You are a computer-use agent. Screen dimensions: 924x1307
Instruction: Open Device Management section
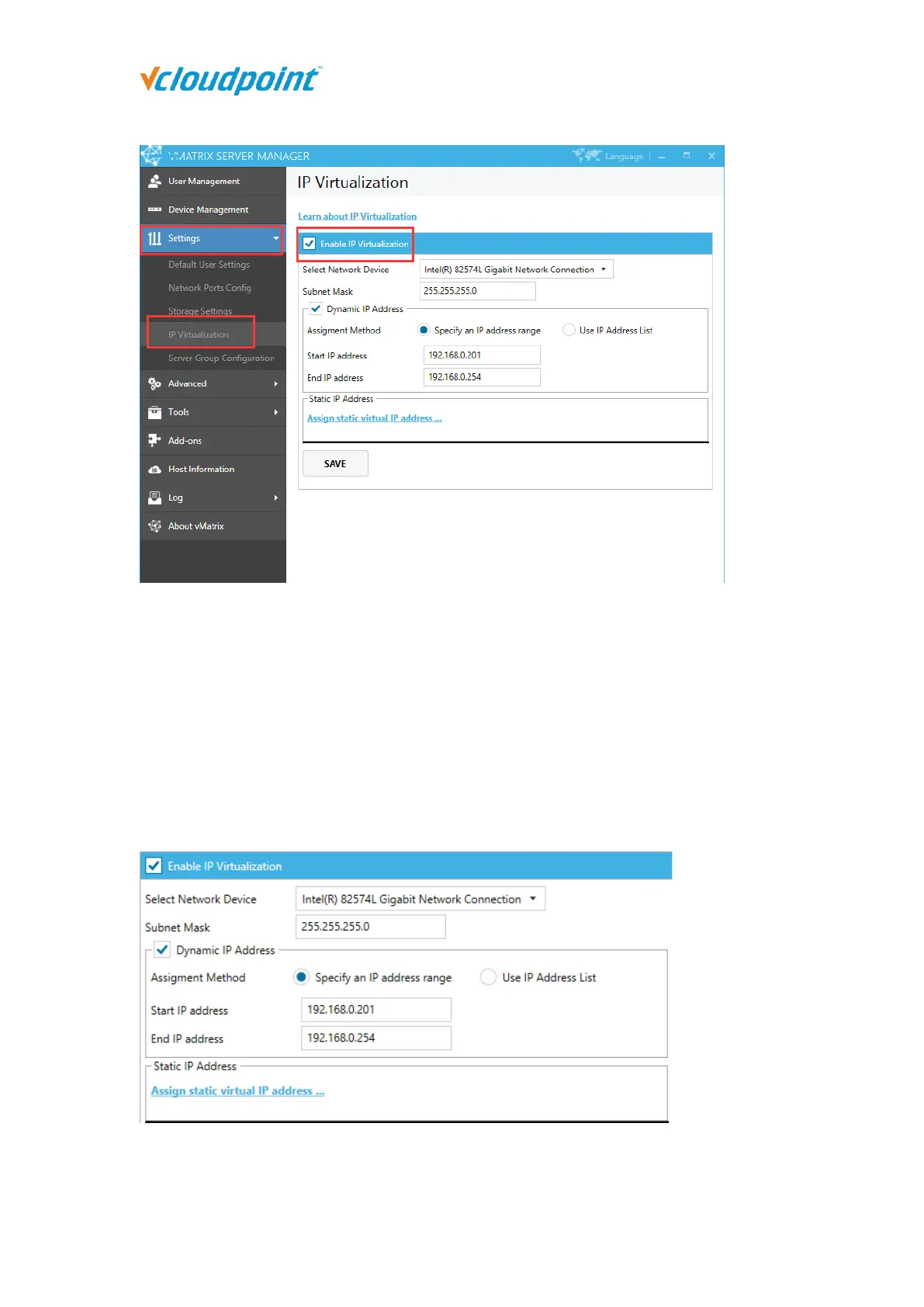tap(213, 210)
